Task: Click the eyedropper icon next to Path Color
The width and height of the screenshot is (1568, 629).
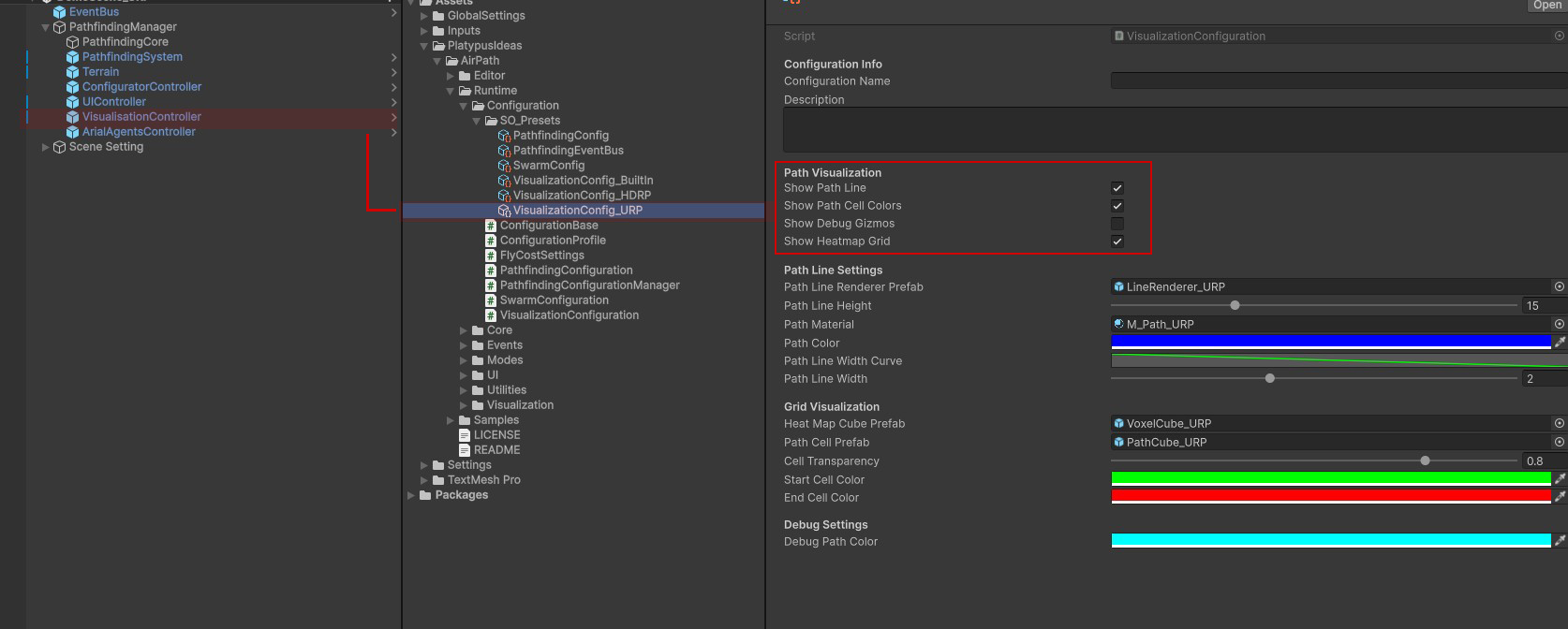Action: (x=1560, y=343)
